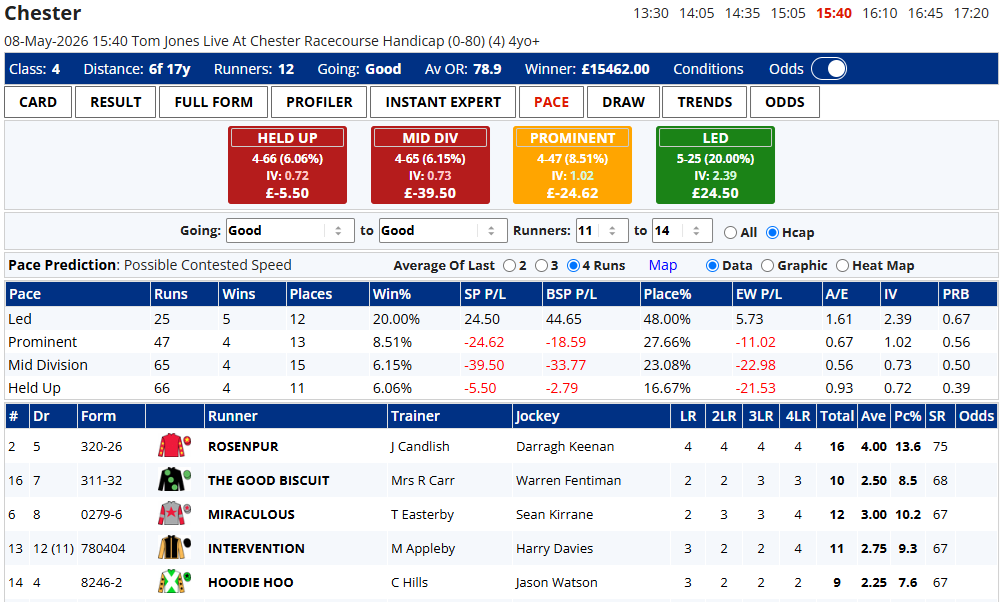Go to the 15:05 race
Screen dimensions: 1001x602
[788, 13]
